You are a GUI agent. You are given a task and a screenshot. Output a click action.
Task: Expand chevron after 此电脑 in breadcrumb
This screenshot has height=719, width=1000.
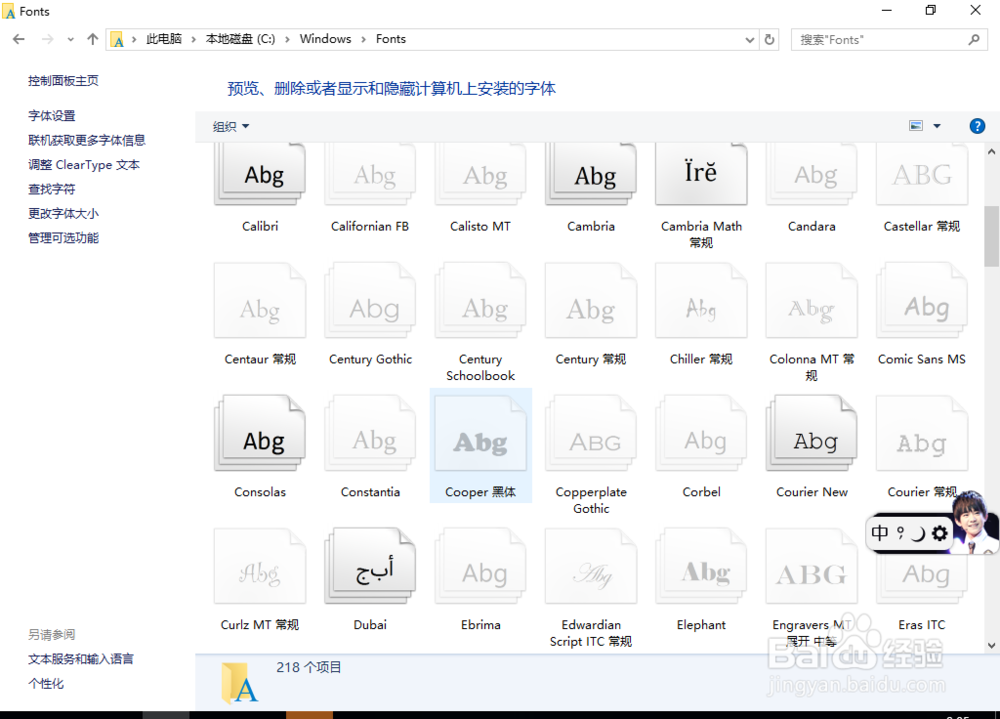[194, 40]
